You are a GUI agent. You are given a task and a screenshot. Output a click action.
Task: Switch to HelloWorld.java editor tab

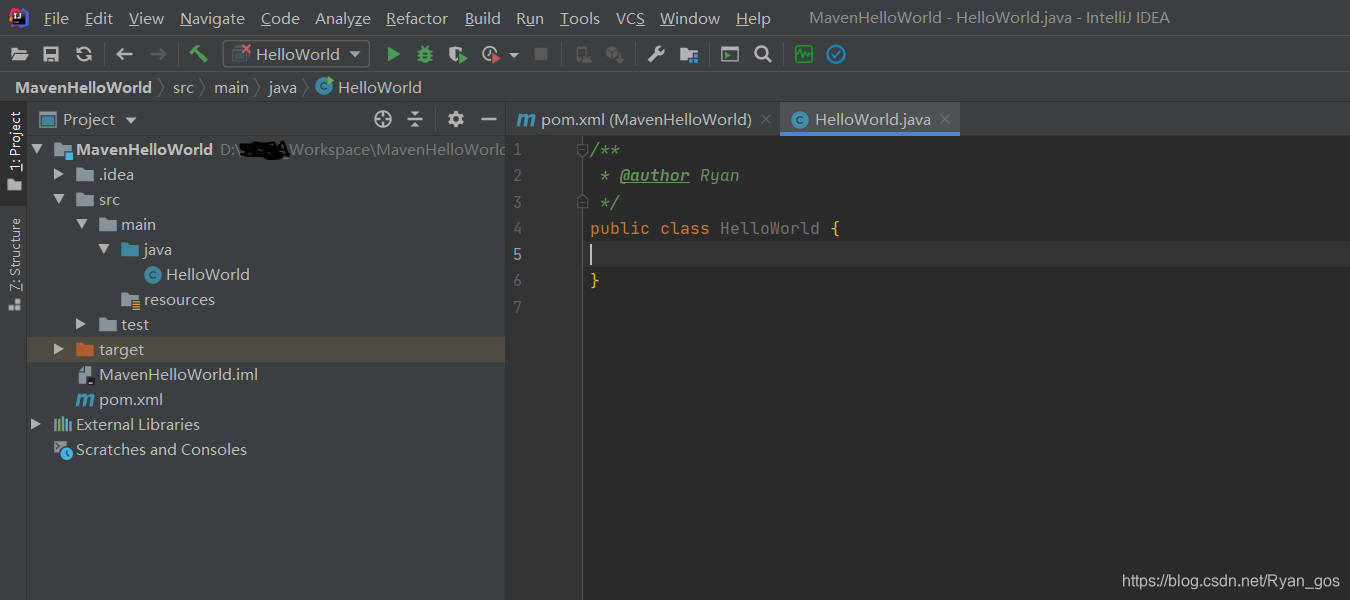point(871,119)
